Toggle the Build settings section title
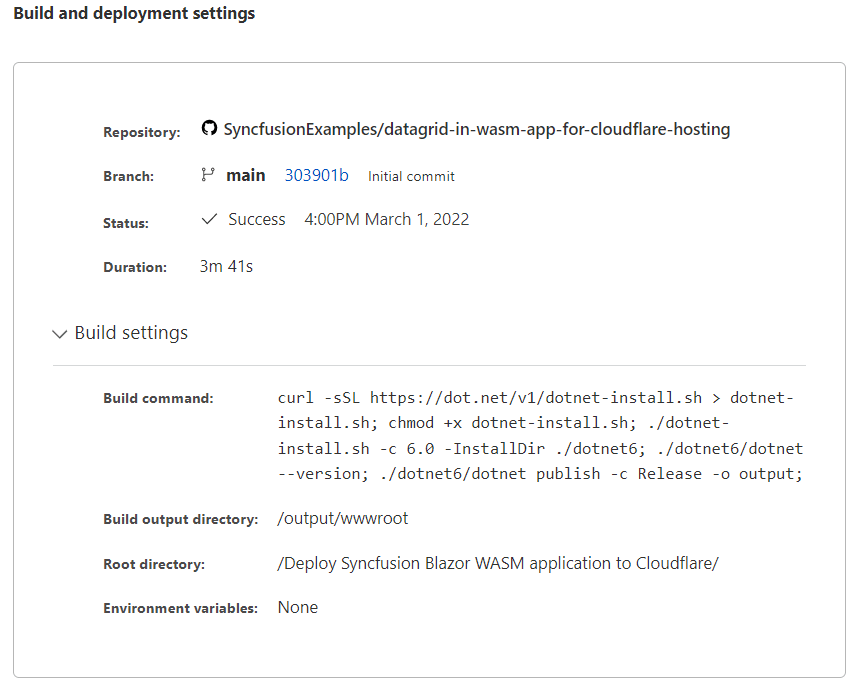The width and height of the screenshot is (862, 689). click(131, 333)
